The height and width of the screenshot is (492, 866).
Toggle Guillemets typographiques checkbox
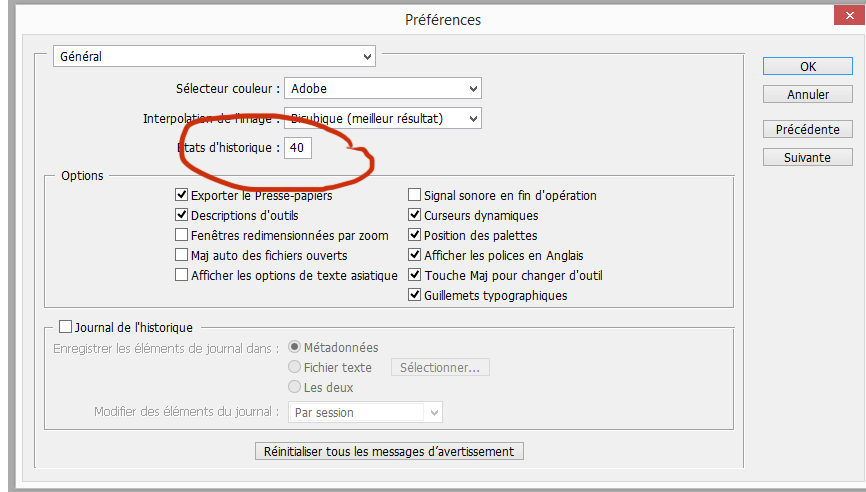coord(415,295)
